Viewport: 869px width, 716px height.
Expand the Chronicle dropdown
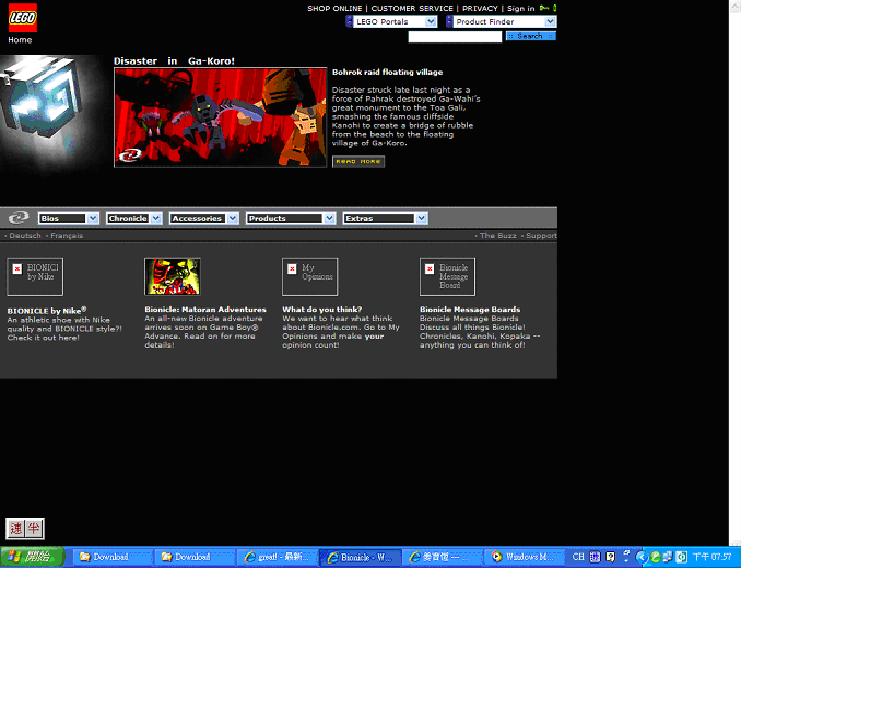point(134,218)
